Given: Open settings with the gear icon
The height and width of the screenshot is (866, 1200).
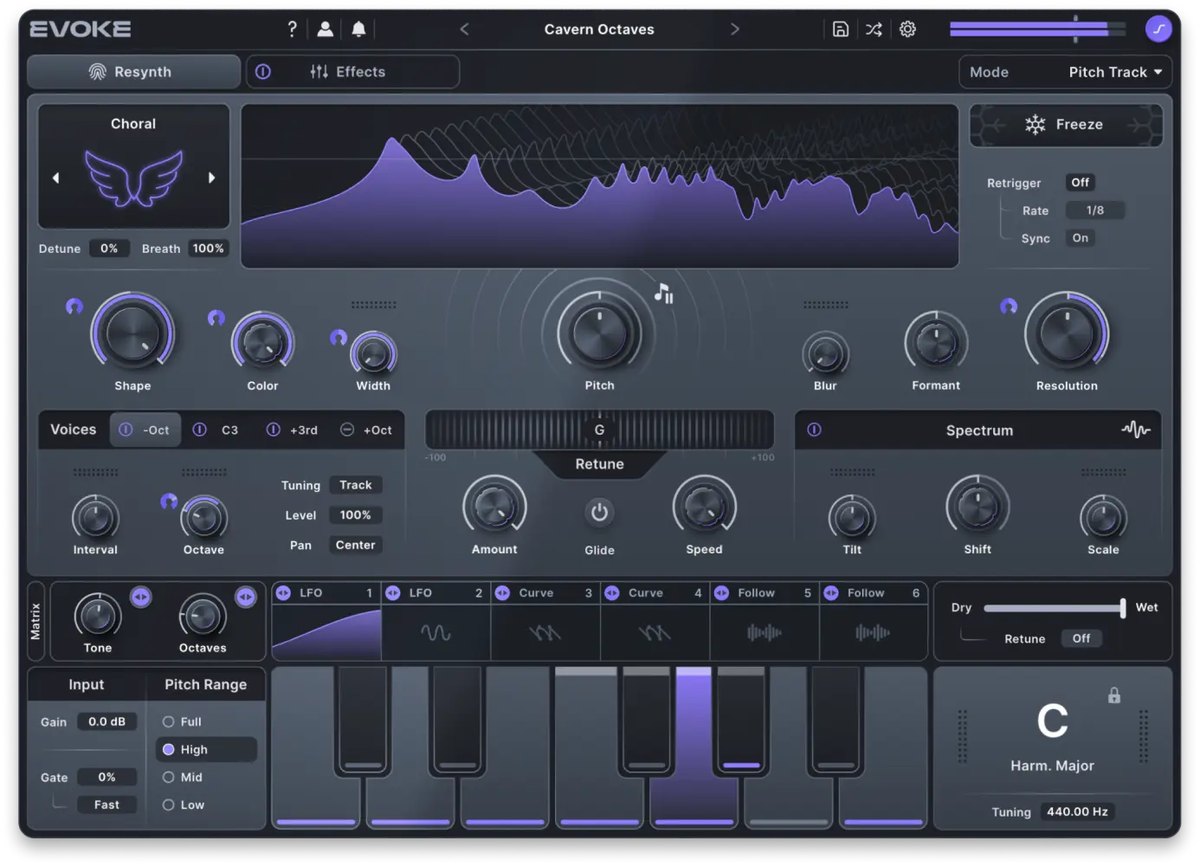Looking at the screenshot, I should tap(908, 29).
